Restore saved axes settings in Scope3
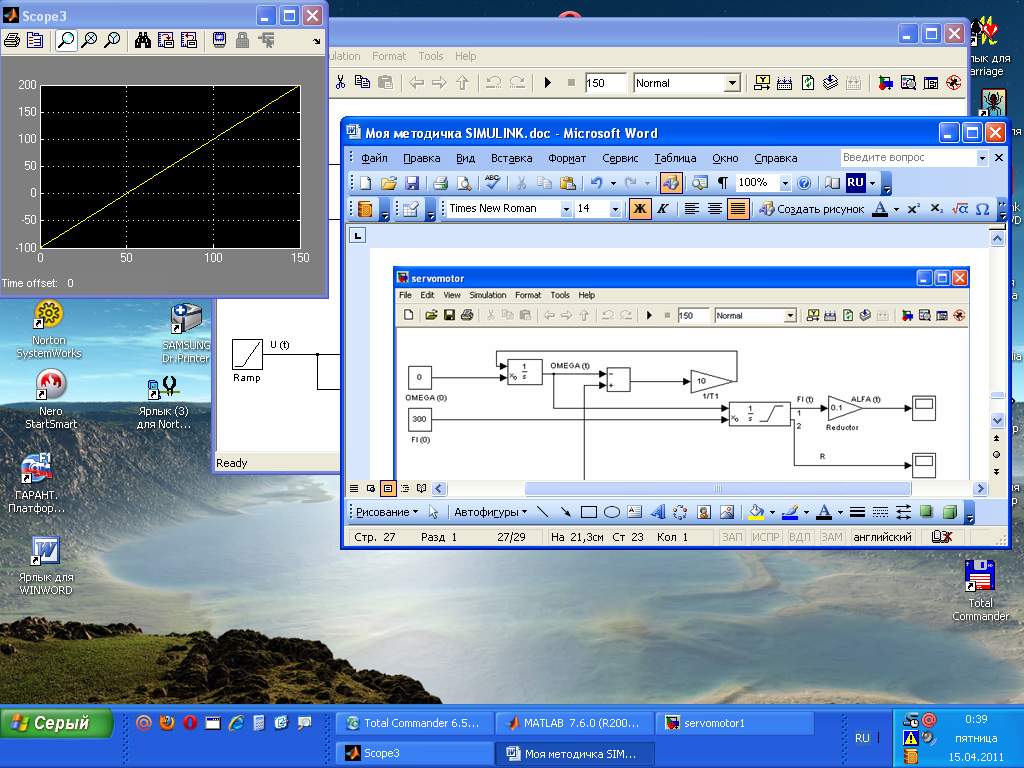 click(189, 40)
